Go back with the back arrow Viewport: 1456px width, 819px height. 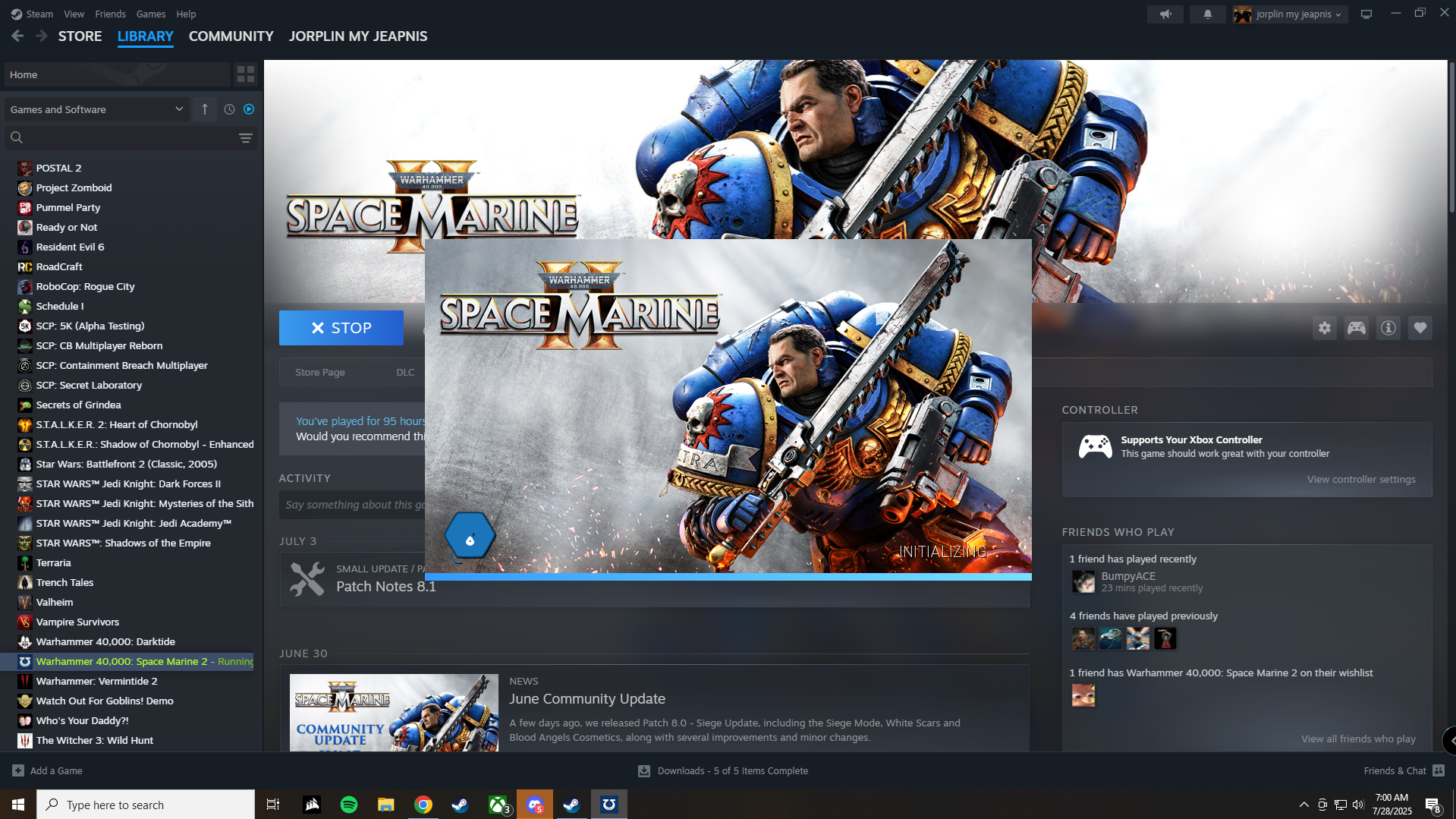17,36
